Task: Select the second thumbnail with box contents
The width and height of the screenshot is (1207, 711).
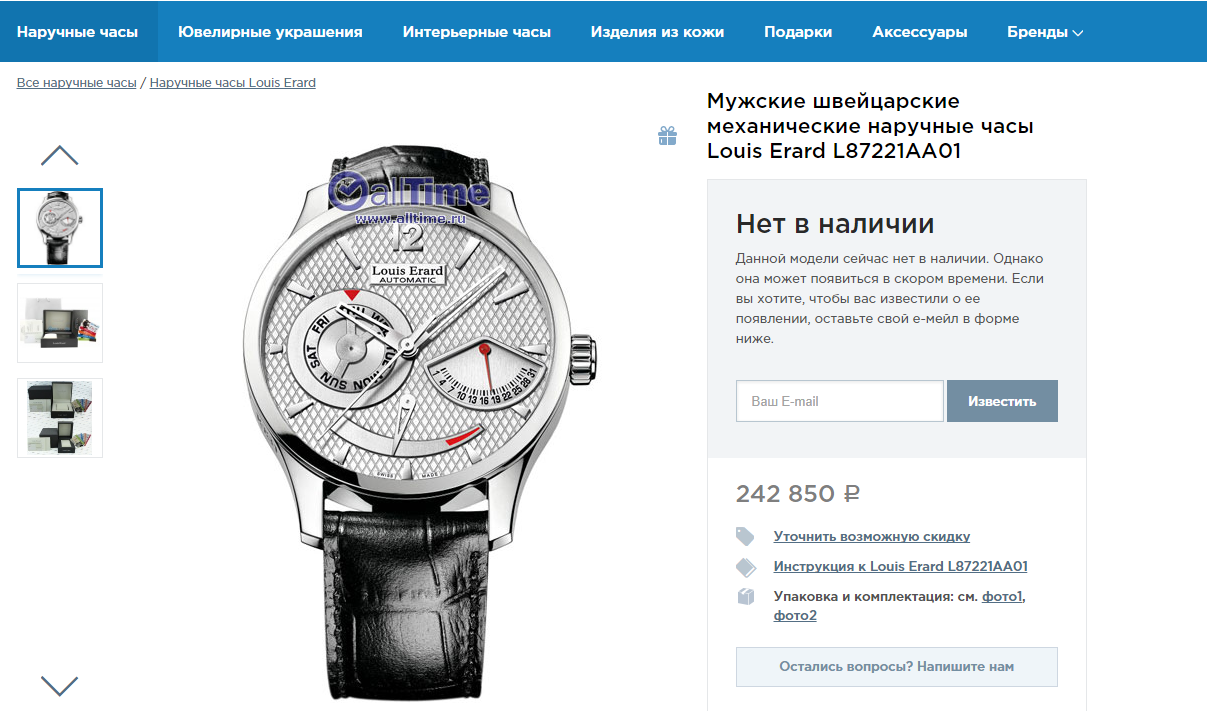Action: (60, 323)
